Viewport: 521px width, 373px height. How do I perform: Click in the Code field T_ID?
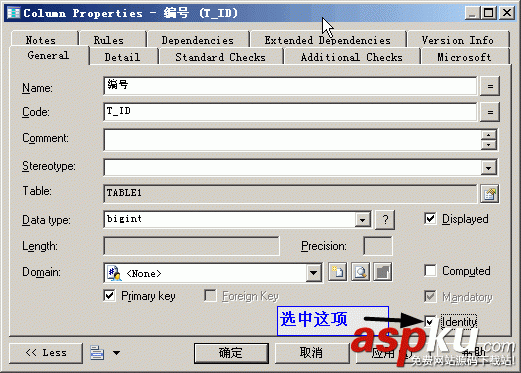(x=290, y=112)
